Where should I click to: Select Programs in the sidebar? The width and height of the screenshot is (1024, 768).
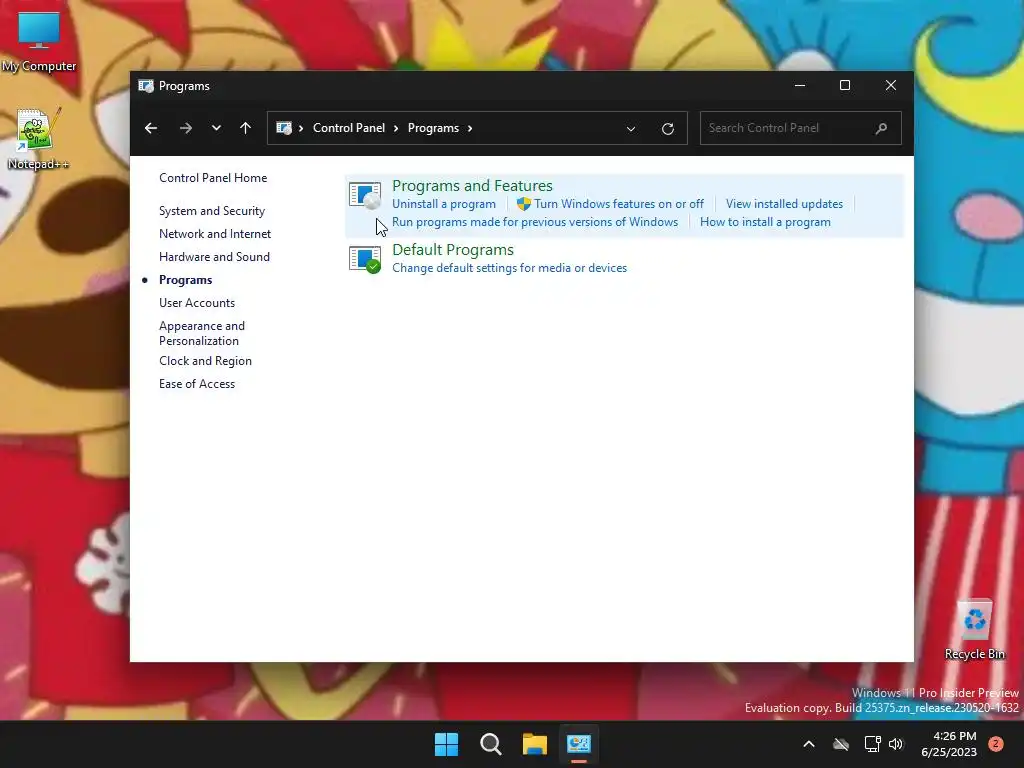point(185,280)
